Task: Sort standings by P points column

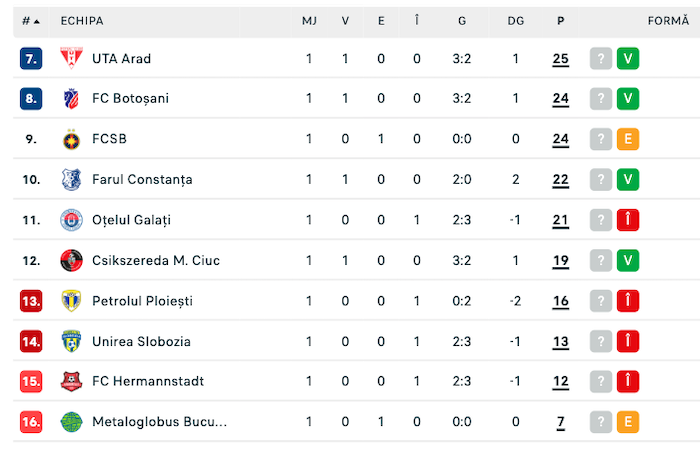Action: (x=560, y=21)
